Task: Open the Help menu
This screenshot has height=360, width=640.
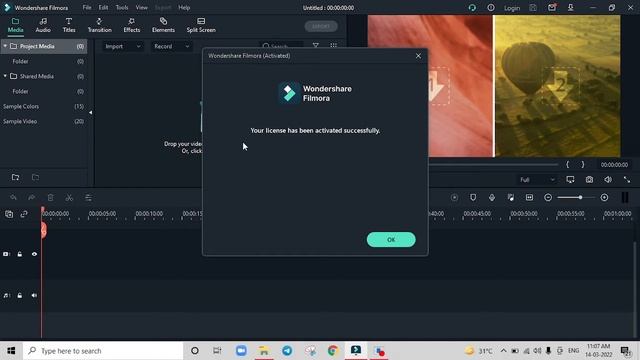Action: (184, 7)
